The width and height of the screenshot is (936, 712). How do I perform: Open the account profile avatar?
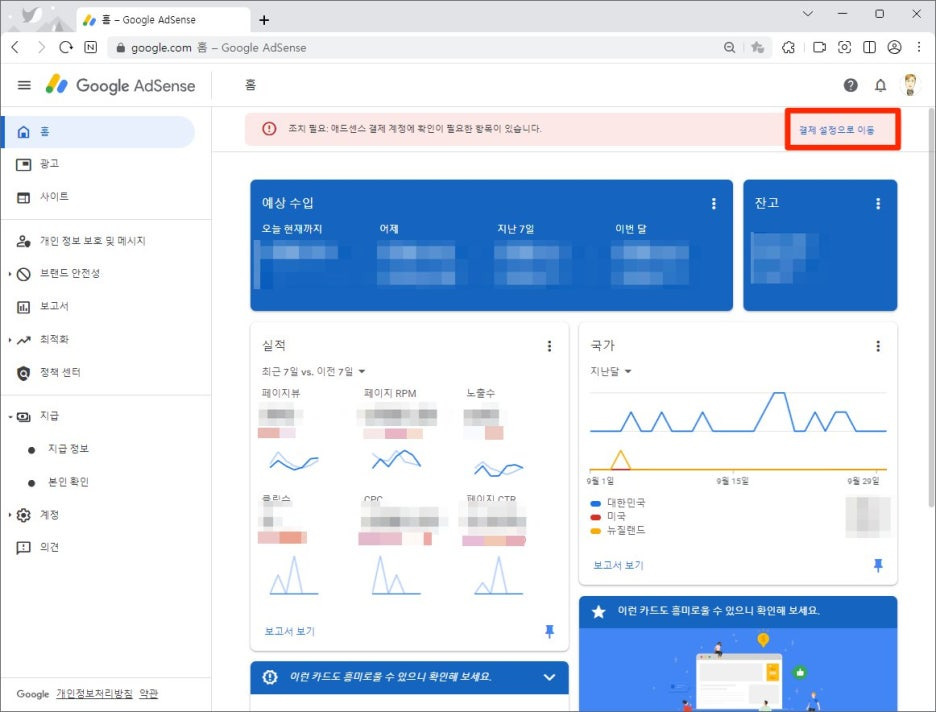click(x=910, y=85)
